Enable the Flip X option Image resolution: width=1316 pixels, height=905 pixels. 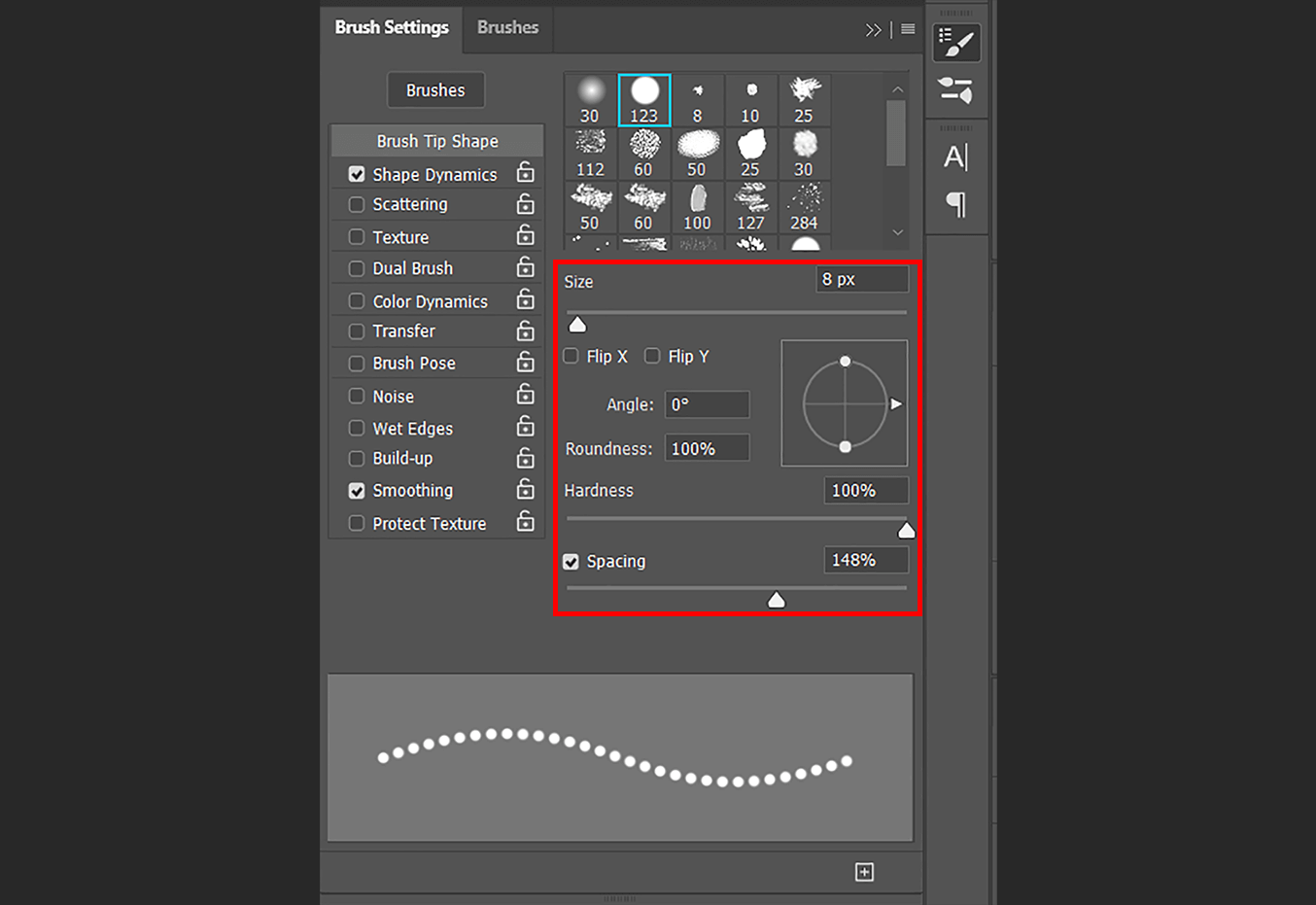[571, 356]
